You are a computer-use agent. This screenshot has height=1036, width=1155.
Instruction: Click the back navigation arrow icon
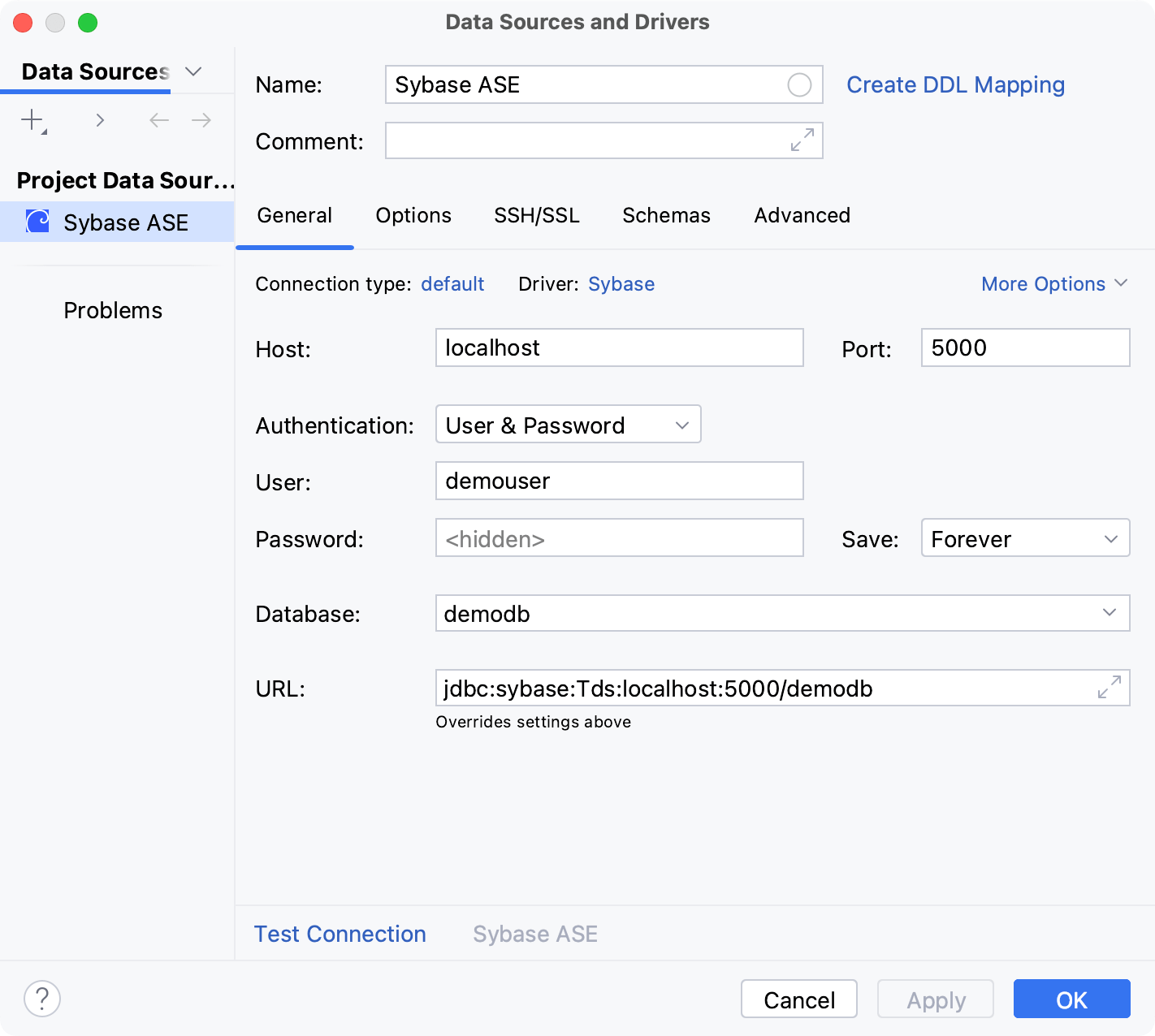point(158,119)
